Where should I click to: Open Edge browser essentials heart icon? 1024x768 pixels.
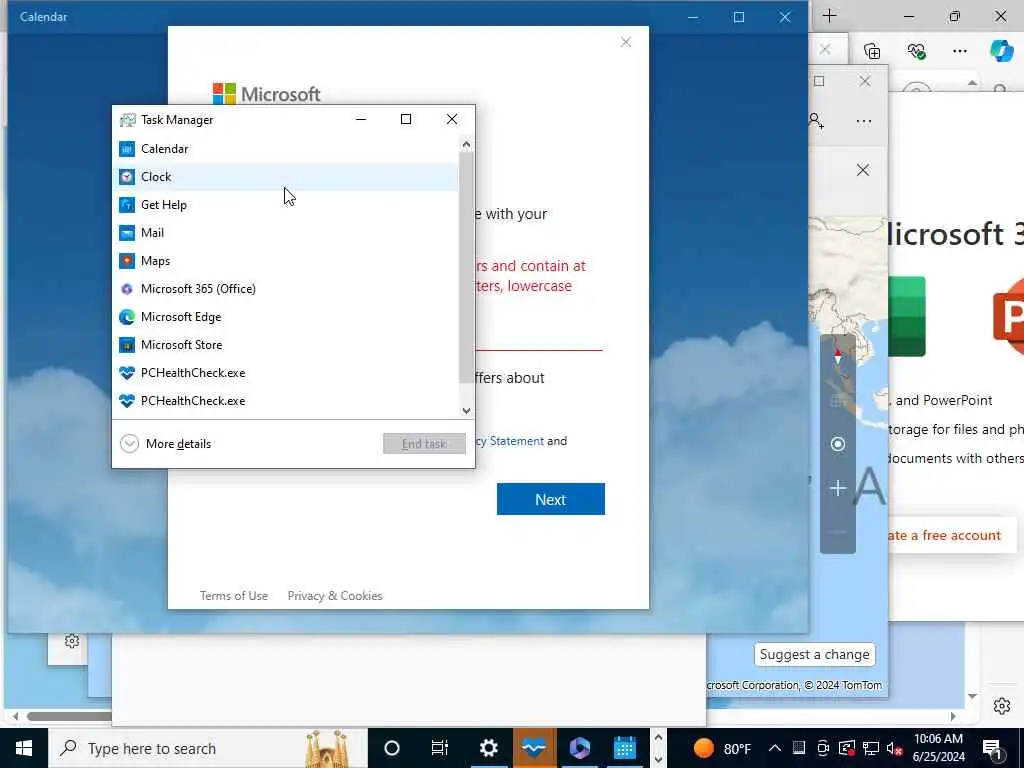pyautogui.click(x=916, y=51)
